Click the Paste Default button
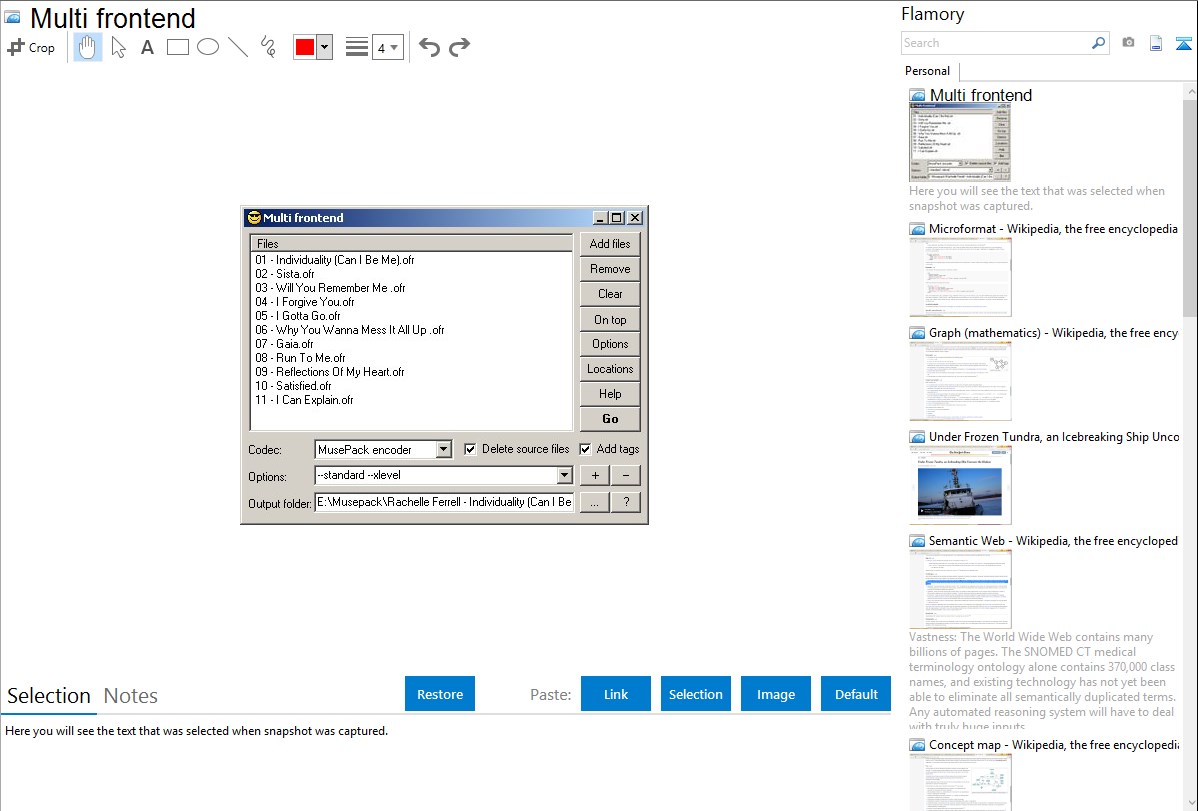The width and height of the screenshot is (1198, 811). pyautogui.click(x=856, y=694)
